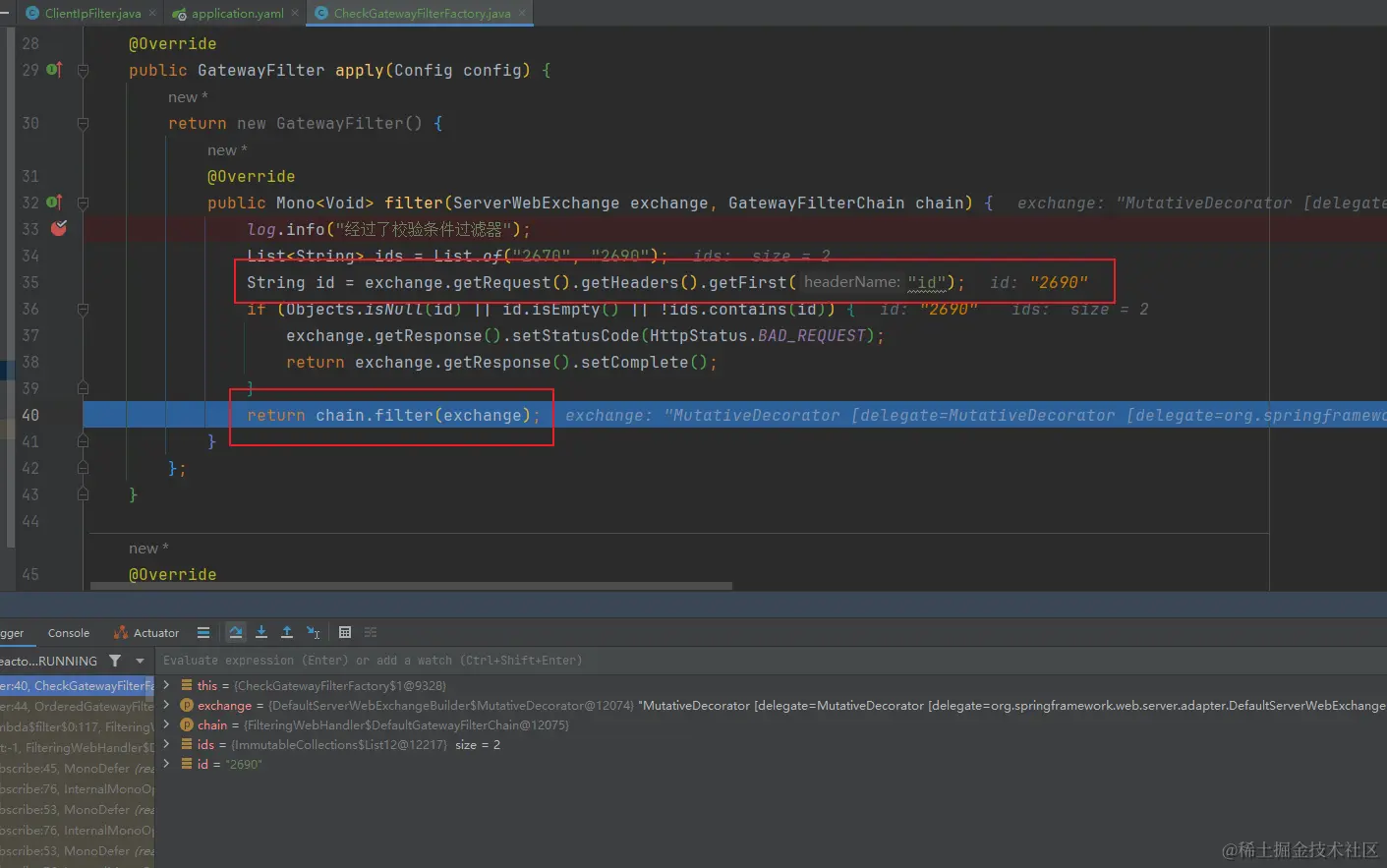This screenshot has width=1387, height=868.
Task: Switch to the application.yaml tab
Action: [238, 13]
